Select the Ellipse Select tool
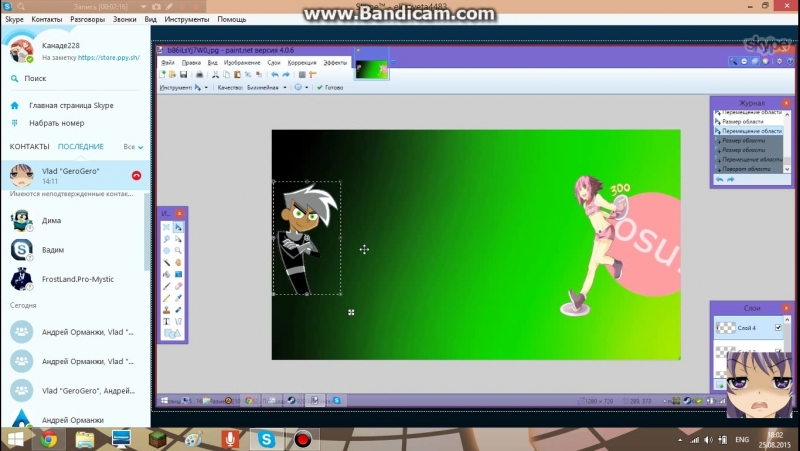This screenshot has width=800, height=451. [166, 250]
